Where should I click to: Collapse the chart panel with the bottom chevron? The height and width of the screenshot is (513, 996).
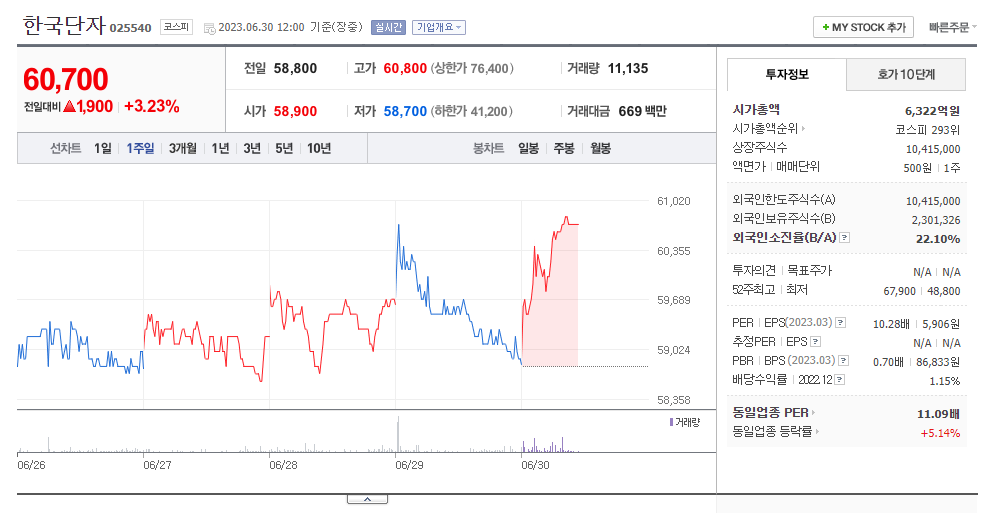(x=367, y=500)
